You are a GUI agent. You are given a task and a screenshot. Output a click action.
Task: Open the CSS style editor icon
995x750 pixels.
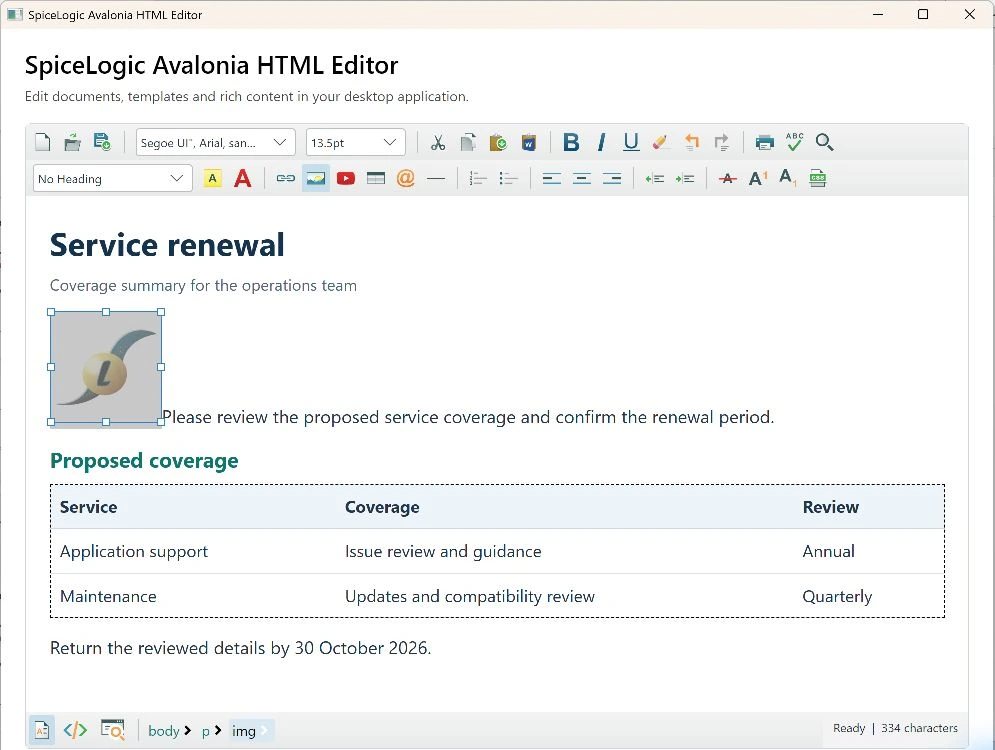818,178
